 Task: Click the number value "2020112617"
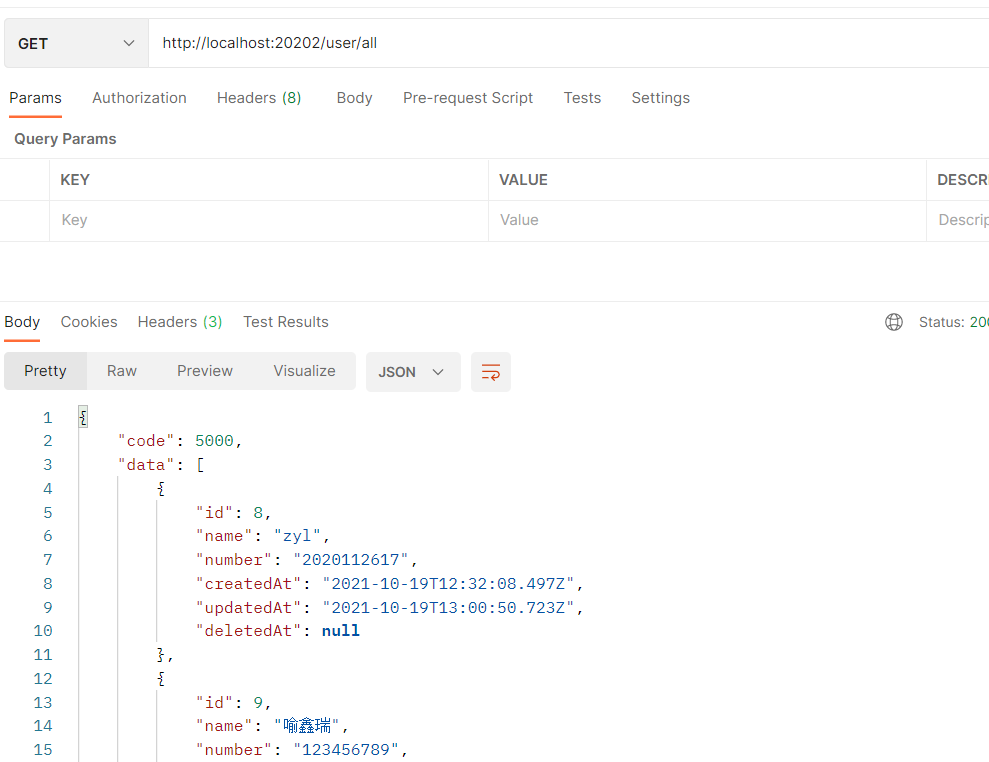(351, 560)
